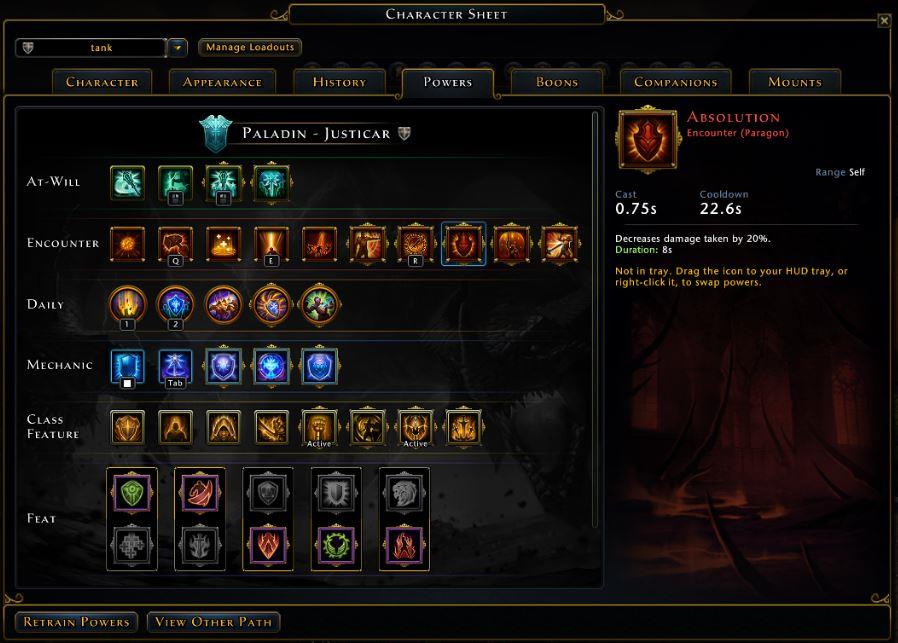Click the Retrain Powers button

coord(77,622)
